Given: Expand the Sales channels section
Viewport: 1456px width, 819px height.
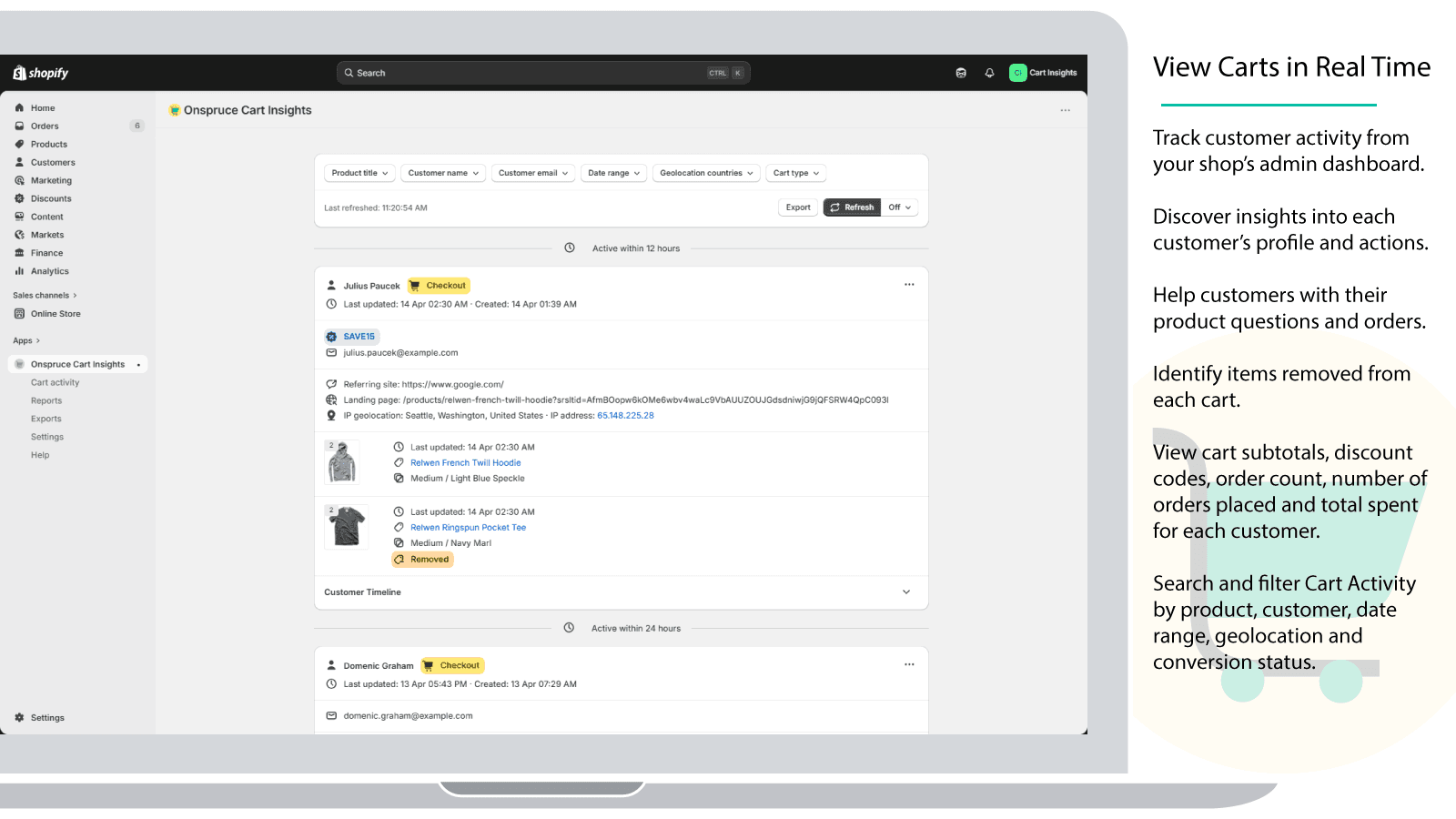Looking at the screenshot, I should [45, 296].
